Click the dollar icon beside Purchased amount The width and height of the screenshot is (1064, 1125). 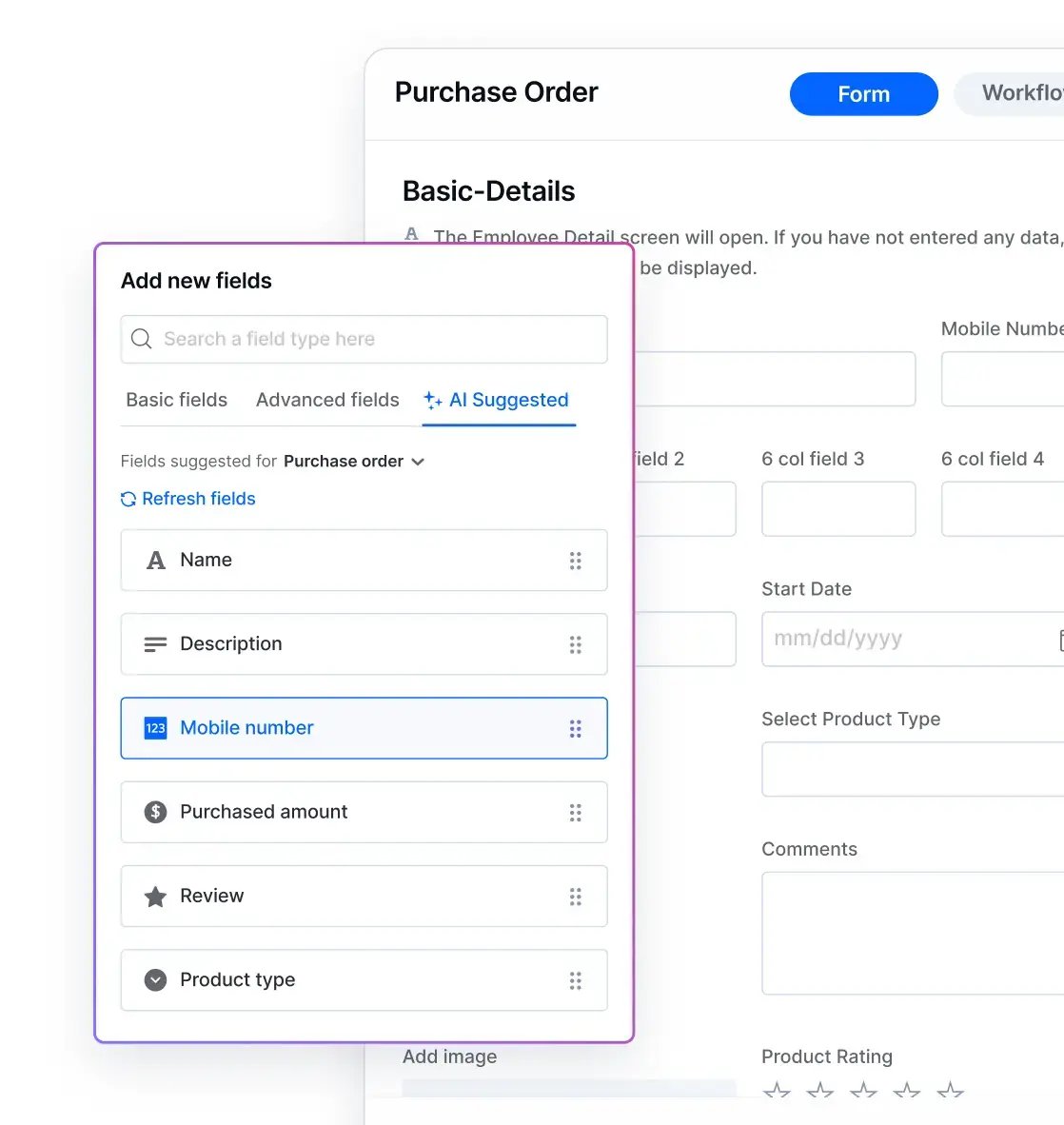[155, 812]
